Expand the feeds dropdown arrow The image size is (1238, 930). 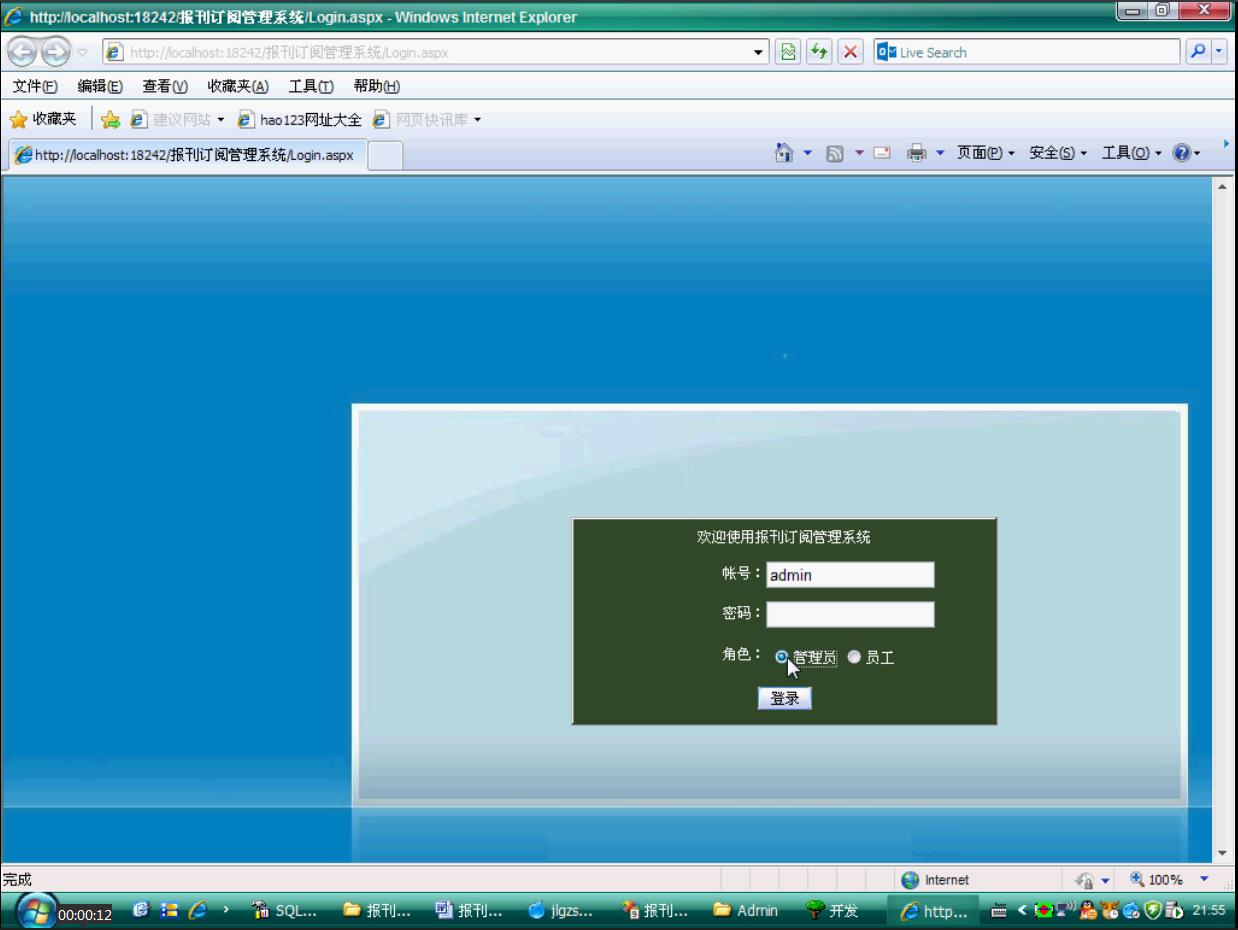857,153
